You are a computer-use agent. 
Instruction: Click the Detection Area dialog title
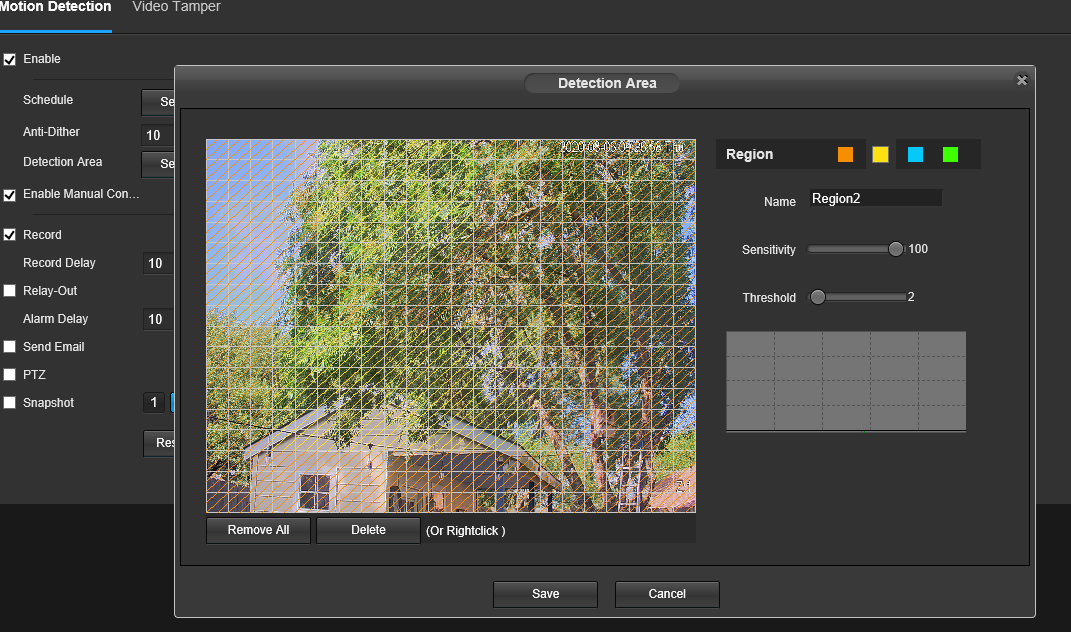[607, 83]
